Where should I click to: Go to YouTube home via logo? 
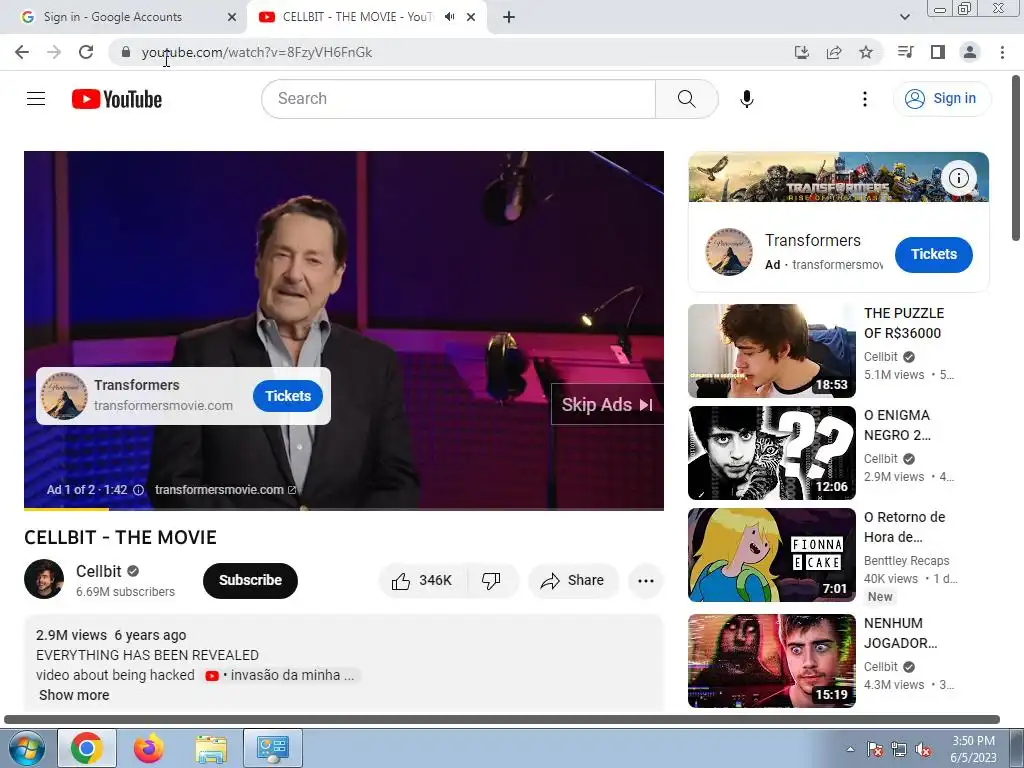pos(117,99)
